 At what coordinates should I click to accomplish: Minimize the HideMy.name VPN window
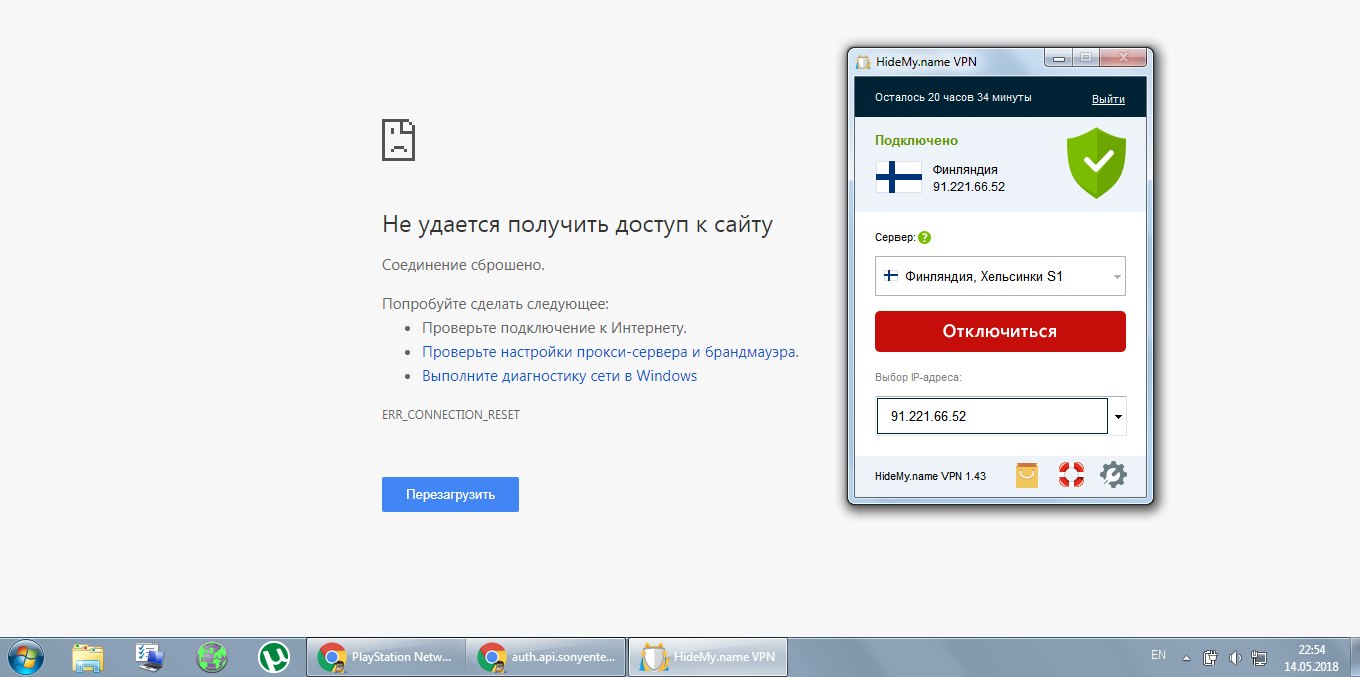pyautogui.click(x=1059, y=58)
